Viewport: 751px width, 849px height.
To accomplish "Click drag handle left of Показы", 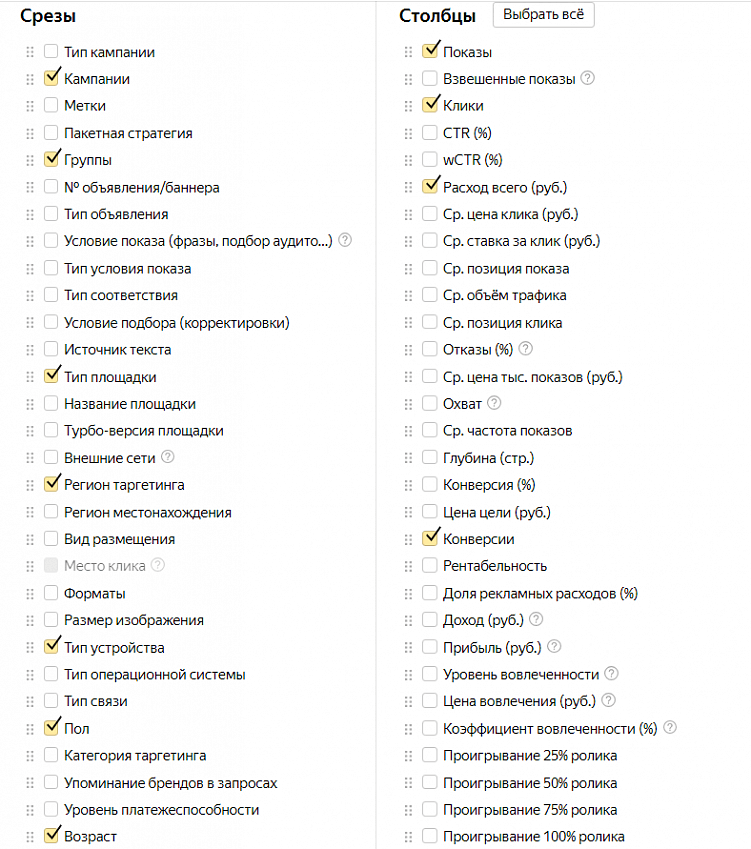I will [408, 52].
